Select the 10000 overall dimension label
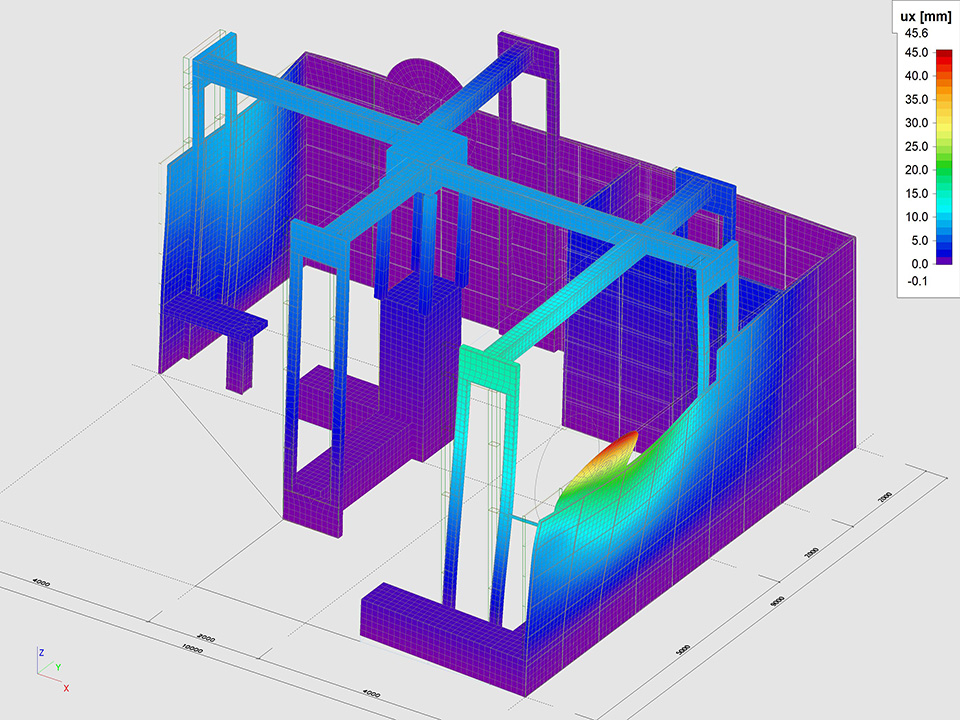The width and height of the screenshot is (960, 720). point(193,648)
